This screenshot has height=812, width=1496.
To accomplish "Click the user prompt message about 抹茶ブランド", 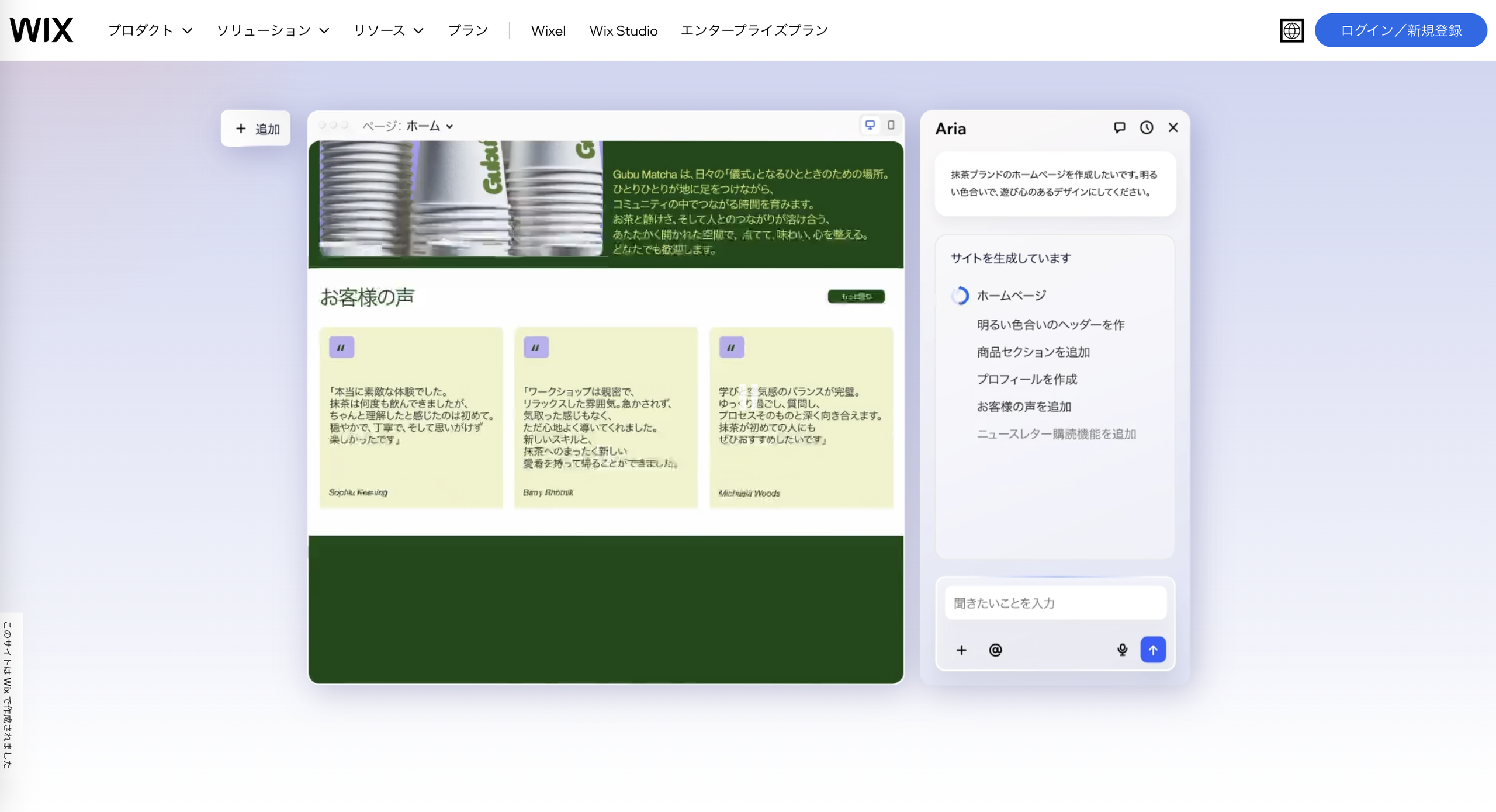I will [1054, 183].
